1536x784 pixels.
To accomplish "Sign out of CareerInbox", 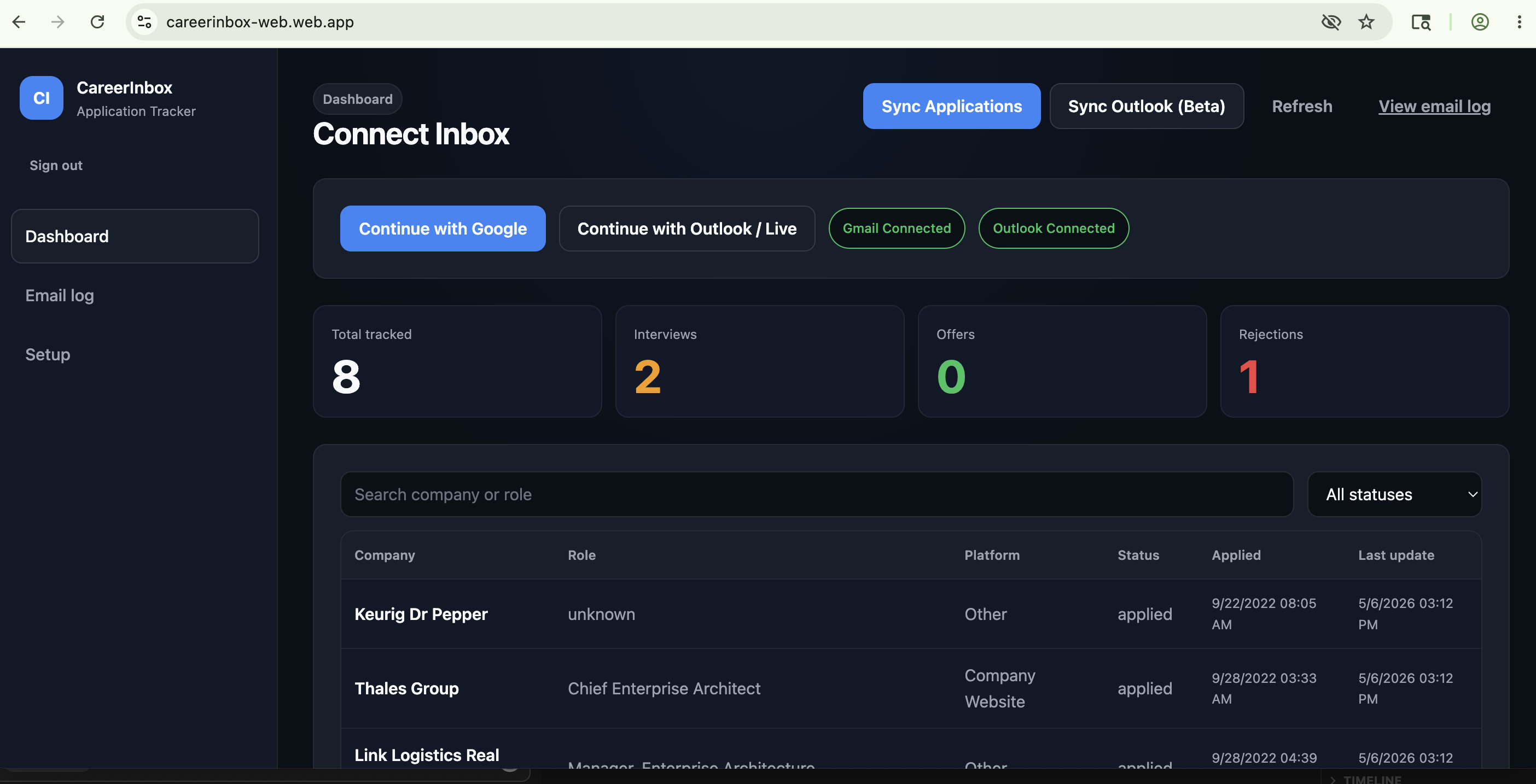I will [x=56, y=165].
